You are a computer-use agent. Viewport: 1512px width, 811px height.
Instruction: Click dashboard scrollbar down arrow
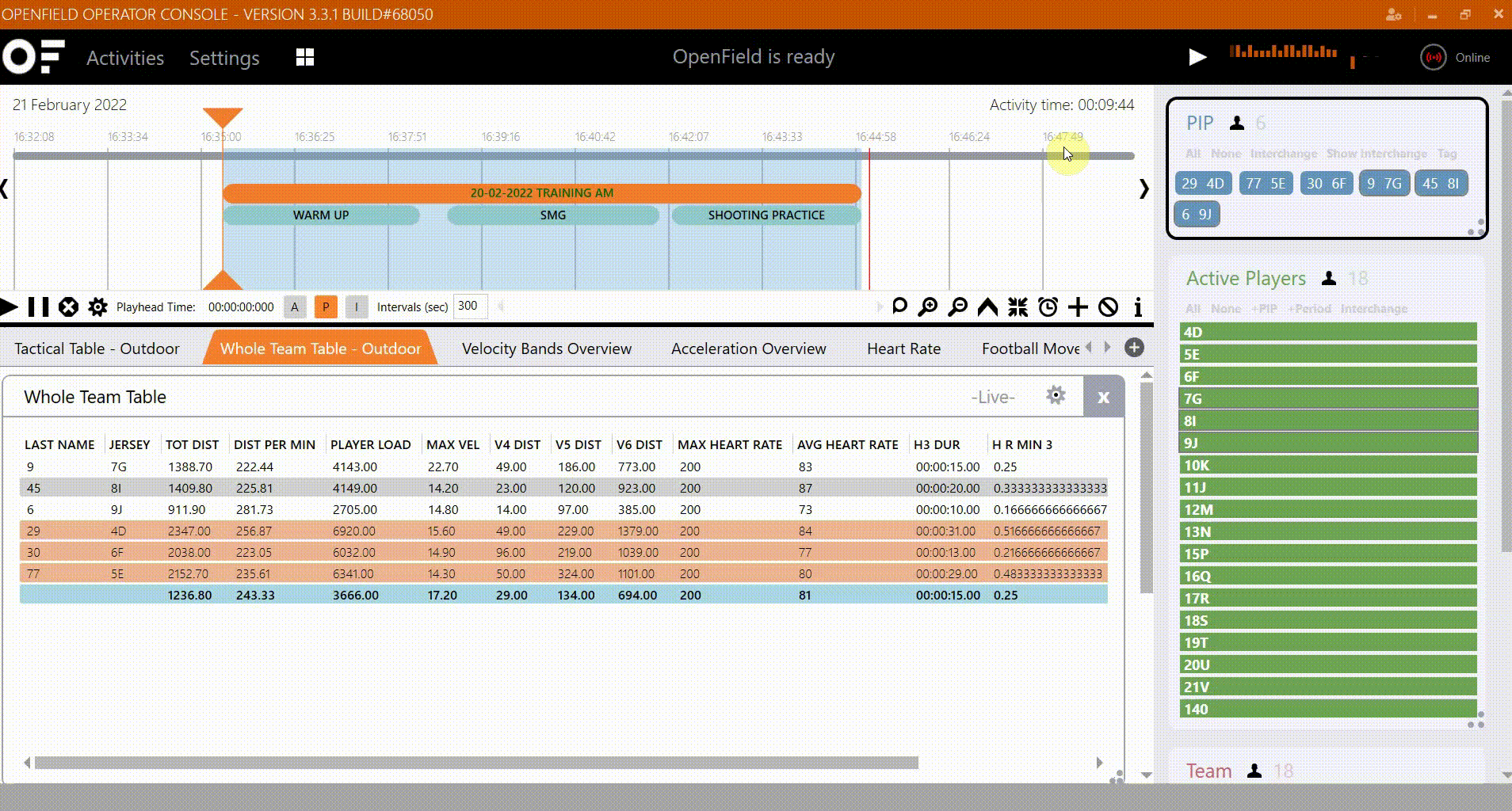pos(1147,775)
